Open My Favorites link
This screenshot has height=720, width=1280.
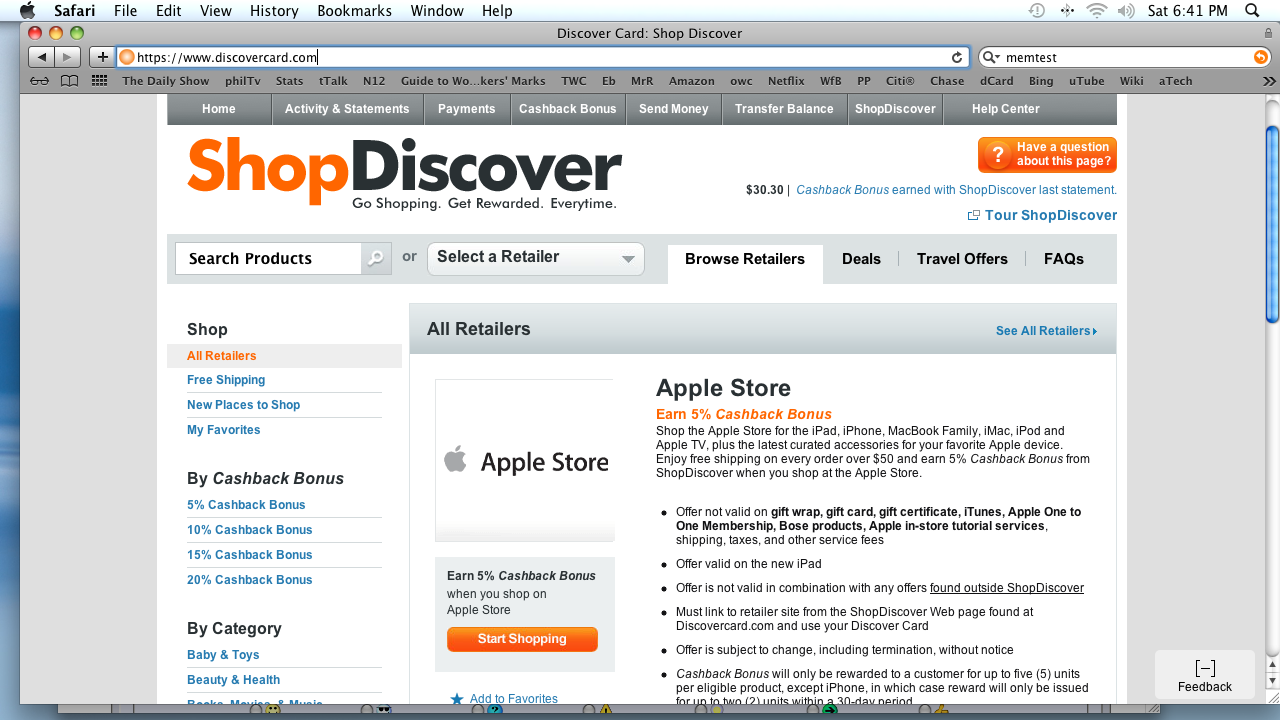click(x=223, y=430)
